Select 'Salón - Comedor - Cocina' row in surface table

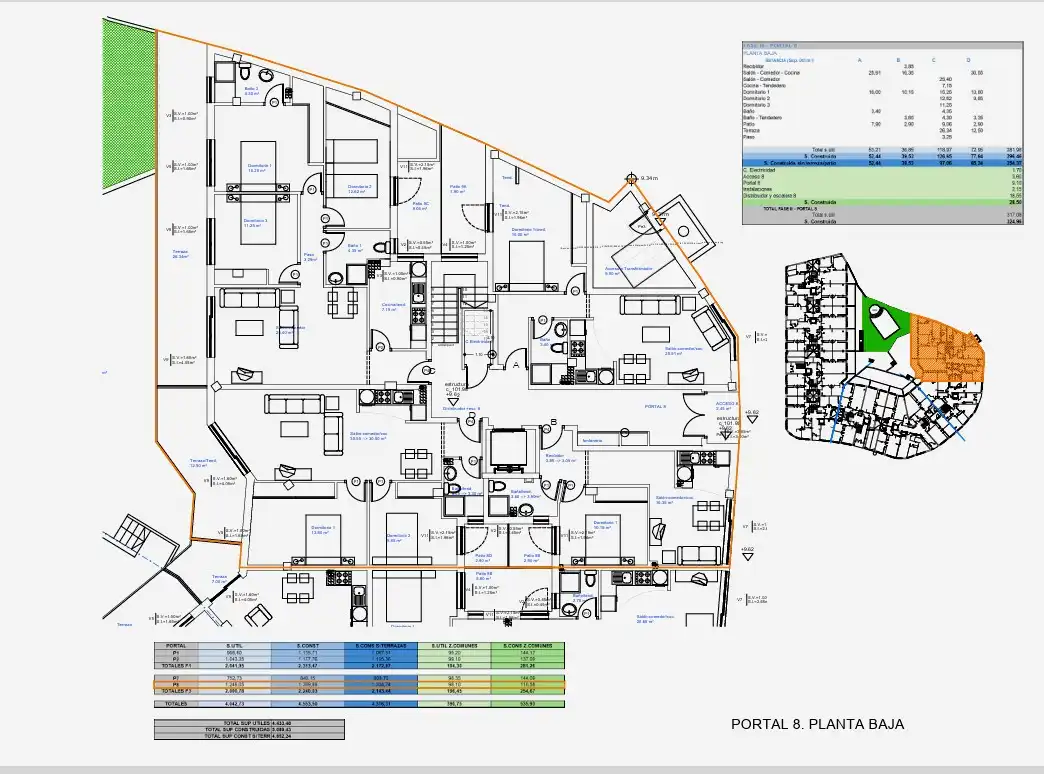pyautogui.click(x=882, y=73)
